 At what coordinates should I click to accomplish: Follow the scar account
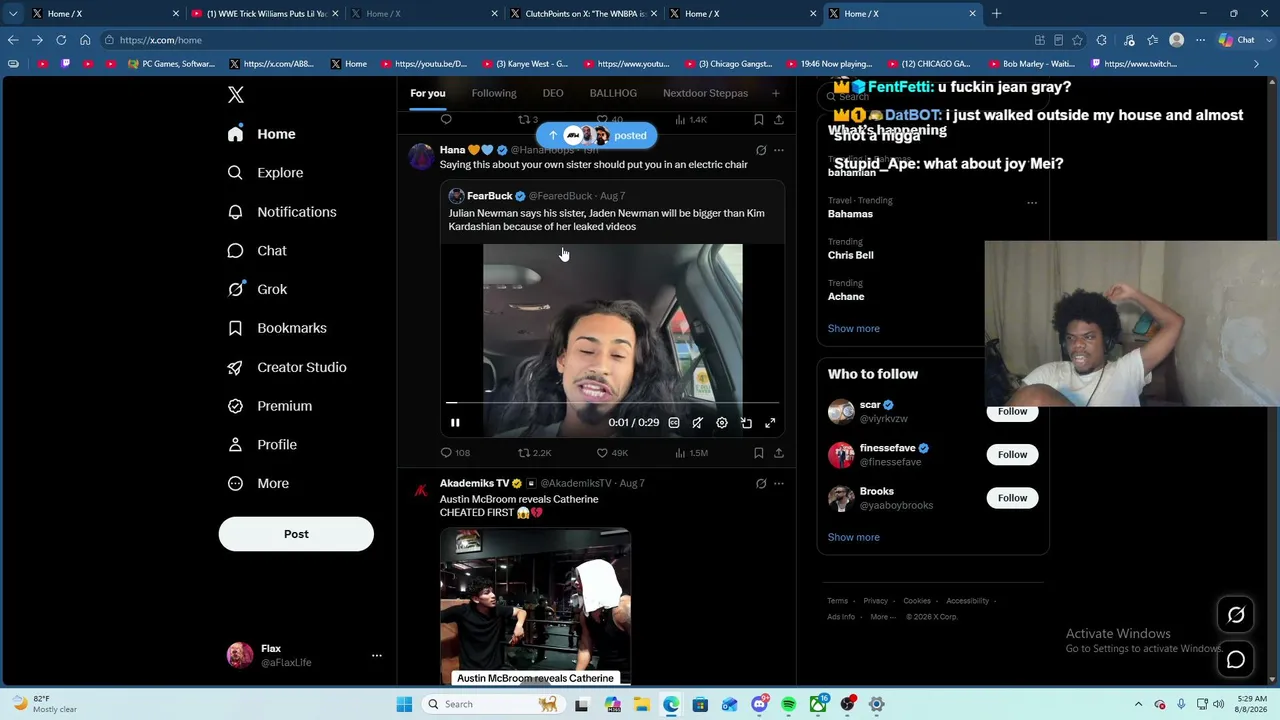(1012, 411)
